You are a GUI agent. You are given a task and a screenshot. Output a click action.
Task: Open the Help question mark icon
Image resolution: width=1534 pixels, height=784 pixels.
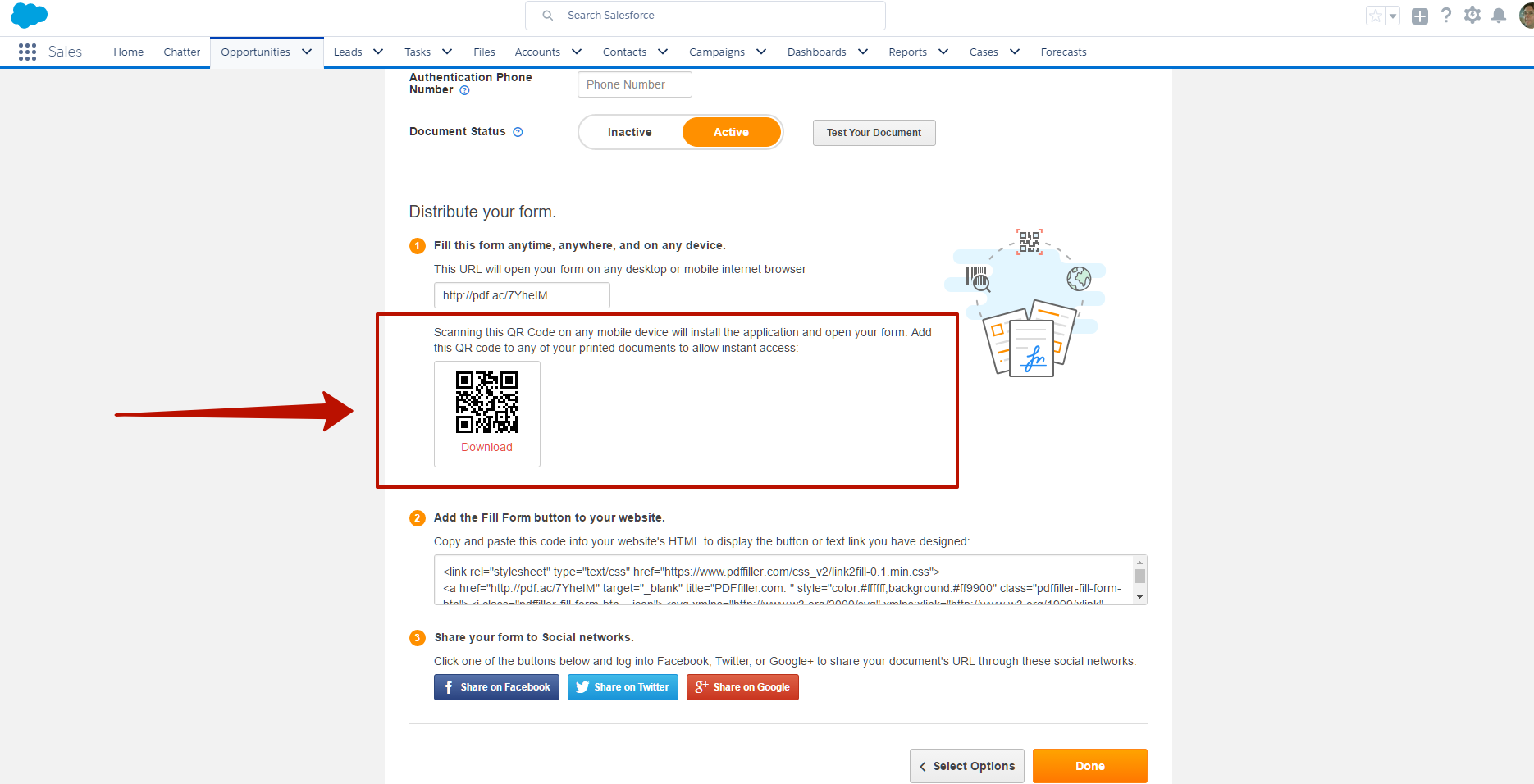coord(1446,16)
